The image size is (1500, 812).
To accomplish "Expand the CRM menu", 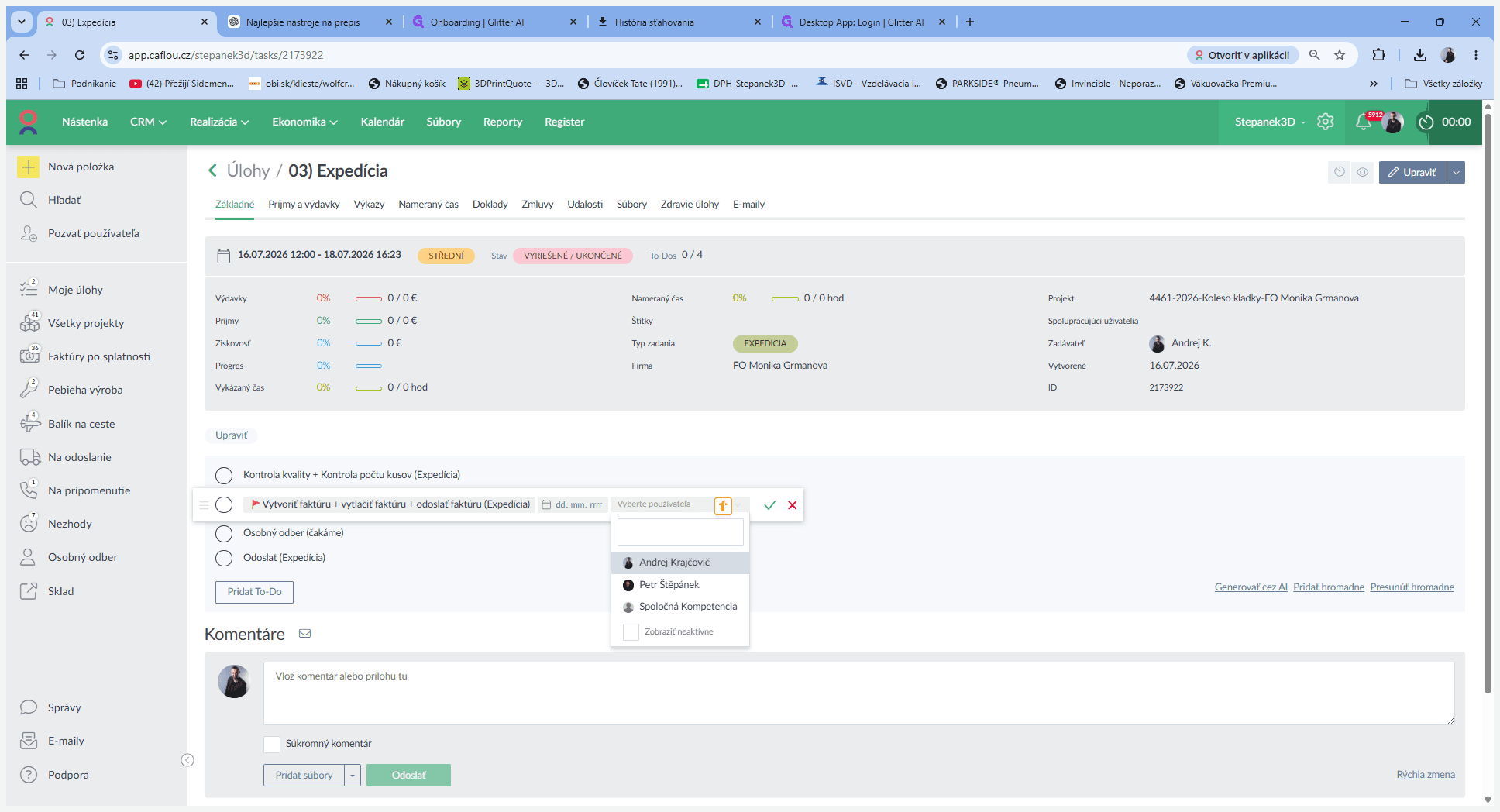I will (149, 122).
